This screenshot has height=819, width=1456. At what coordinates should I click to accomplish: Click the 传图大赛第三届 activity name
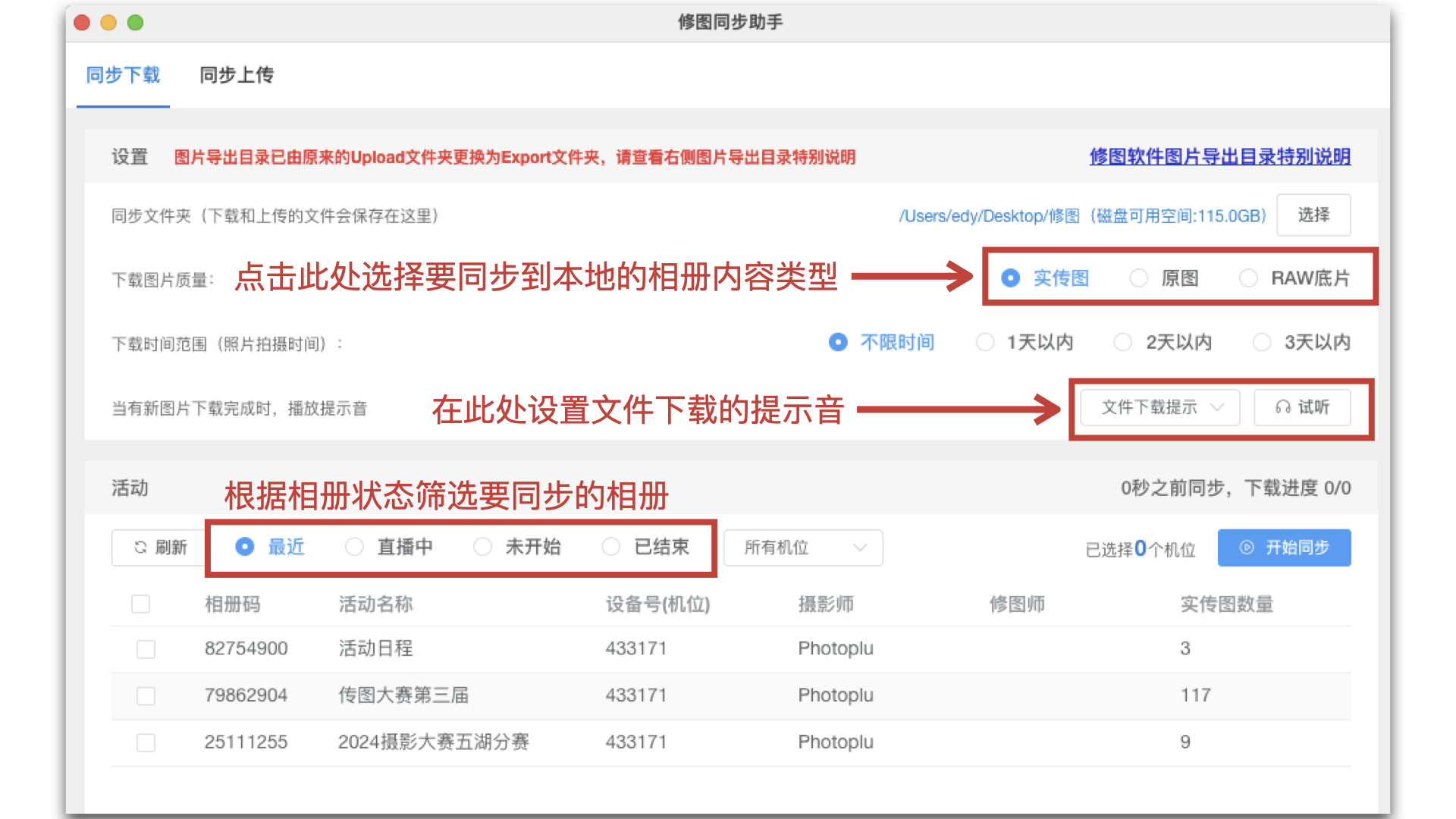pos(403,695)
